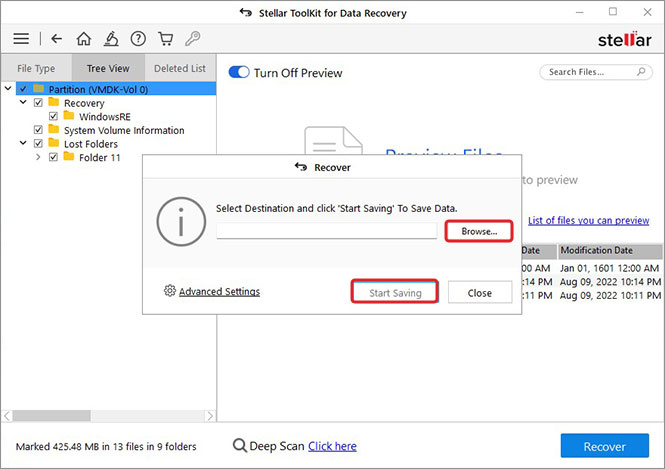Viewport: 665px width, 469px height.
Task: Click 'Marked 425.48 MB in 13 files' status
Action: tap(106, 446)
